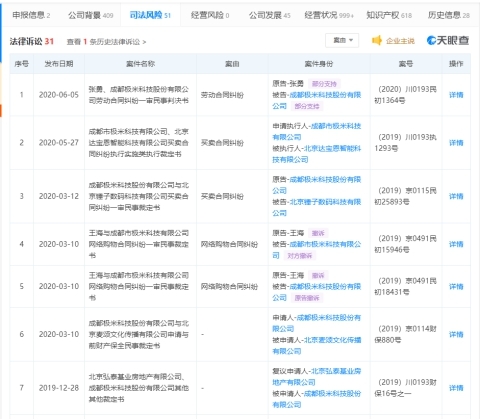This screenshot has width=480, height=420.
Task: Open the 公司发展 tab
Action: [x=270, y=15]
